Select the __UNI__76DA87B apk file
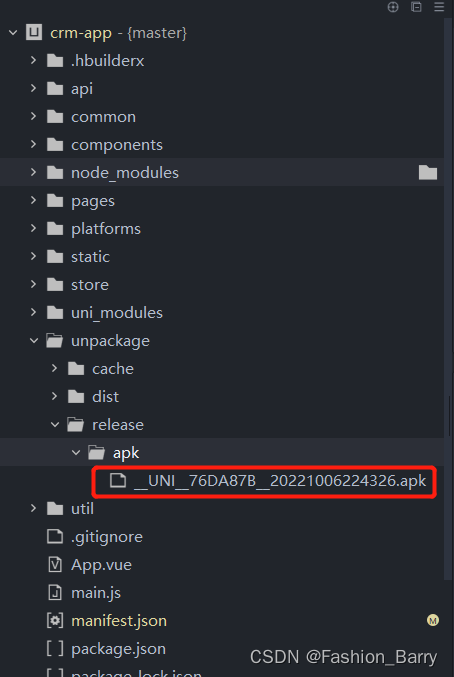This screenshot has height=677, width=454. coord(264,481)
